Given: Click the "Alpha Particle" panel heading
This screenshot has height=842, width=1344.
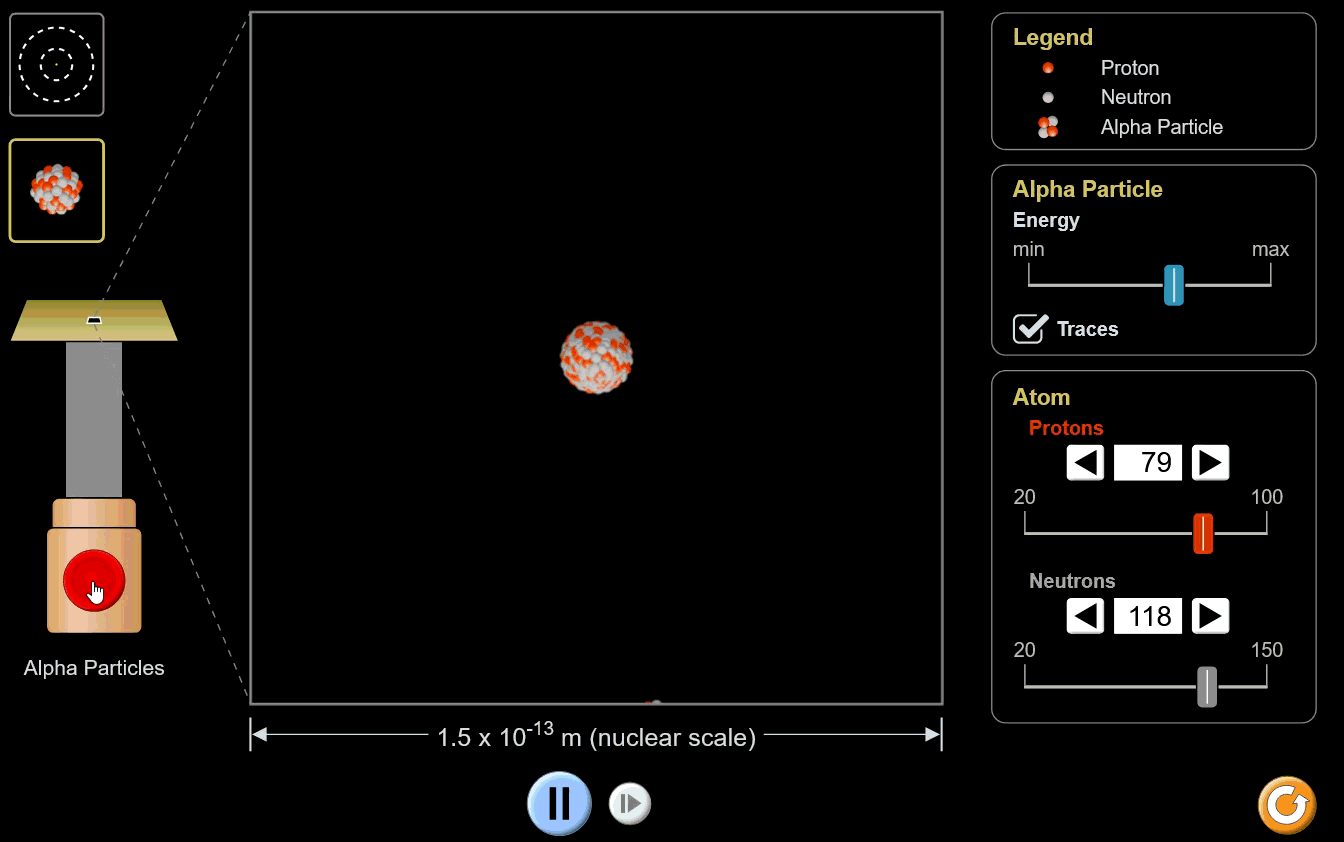Looking at the screenshot, I should [x=1088, y=190].
